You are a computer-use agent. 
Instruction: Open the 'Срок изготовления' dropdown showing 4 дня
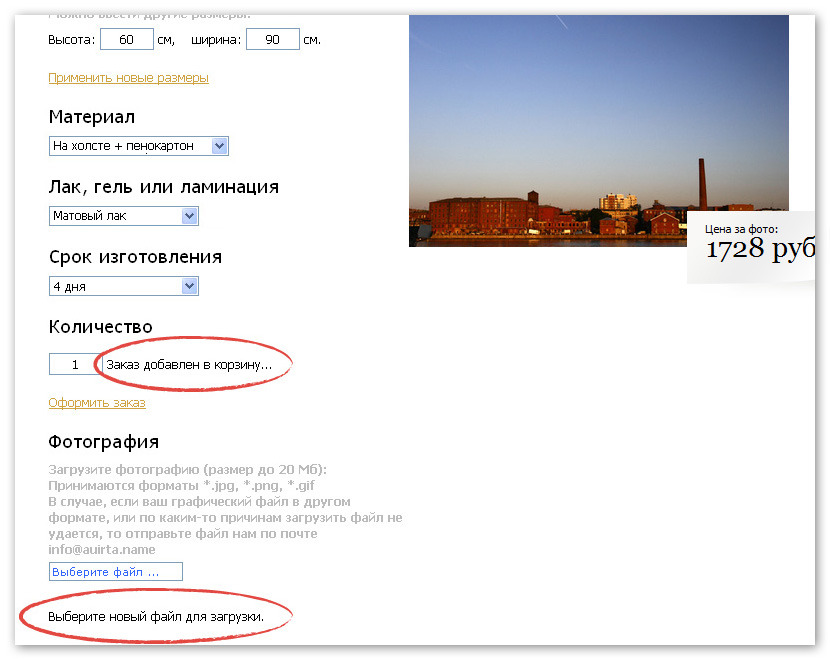click(124, 286)
